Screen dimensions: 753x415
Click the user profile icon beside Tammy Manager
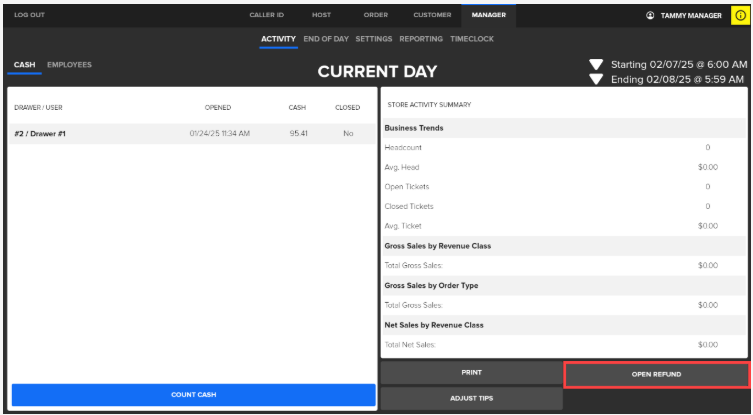tap(650, 15)
